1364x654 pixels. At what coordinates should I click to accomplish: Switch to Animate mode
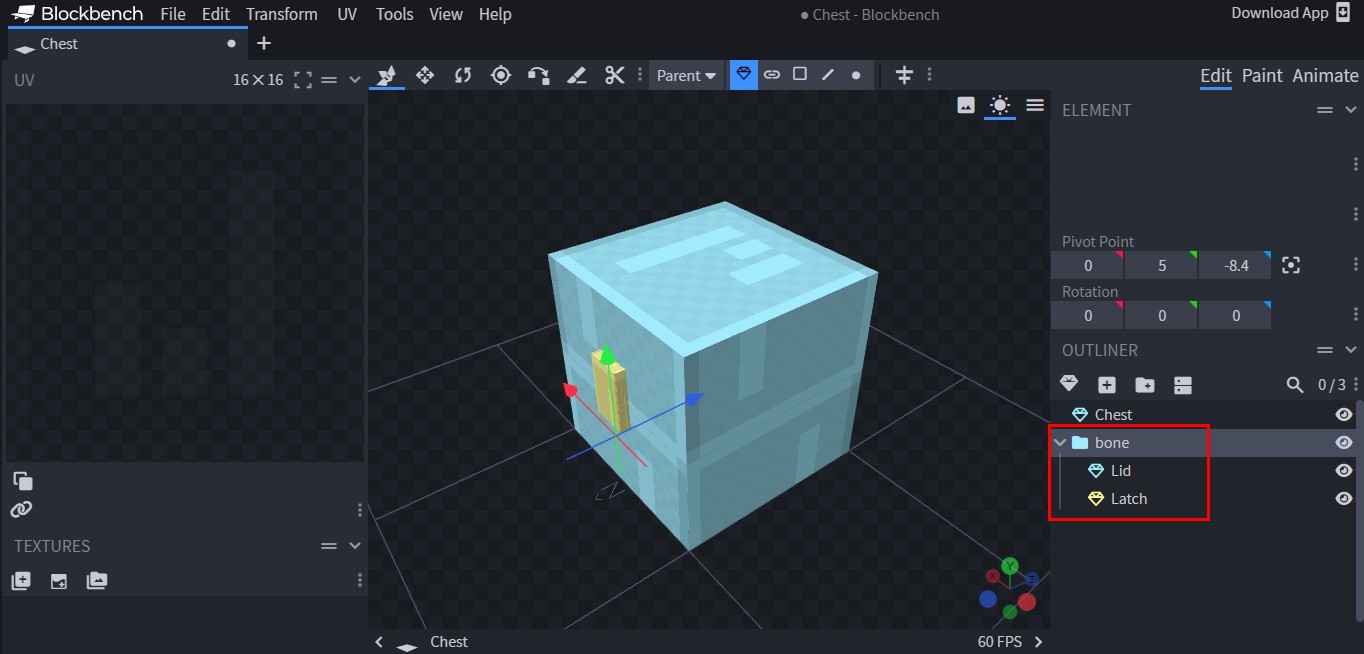[x=1325, y=76]
